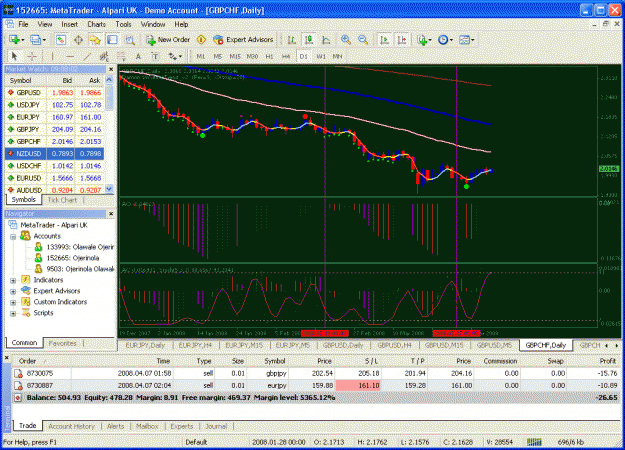This screenshot has height=450, width=625.
Task: Toggle the D1 daily timeframe button
Action: 303,57
